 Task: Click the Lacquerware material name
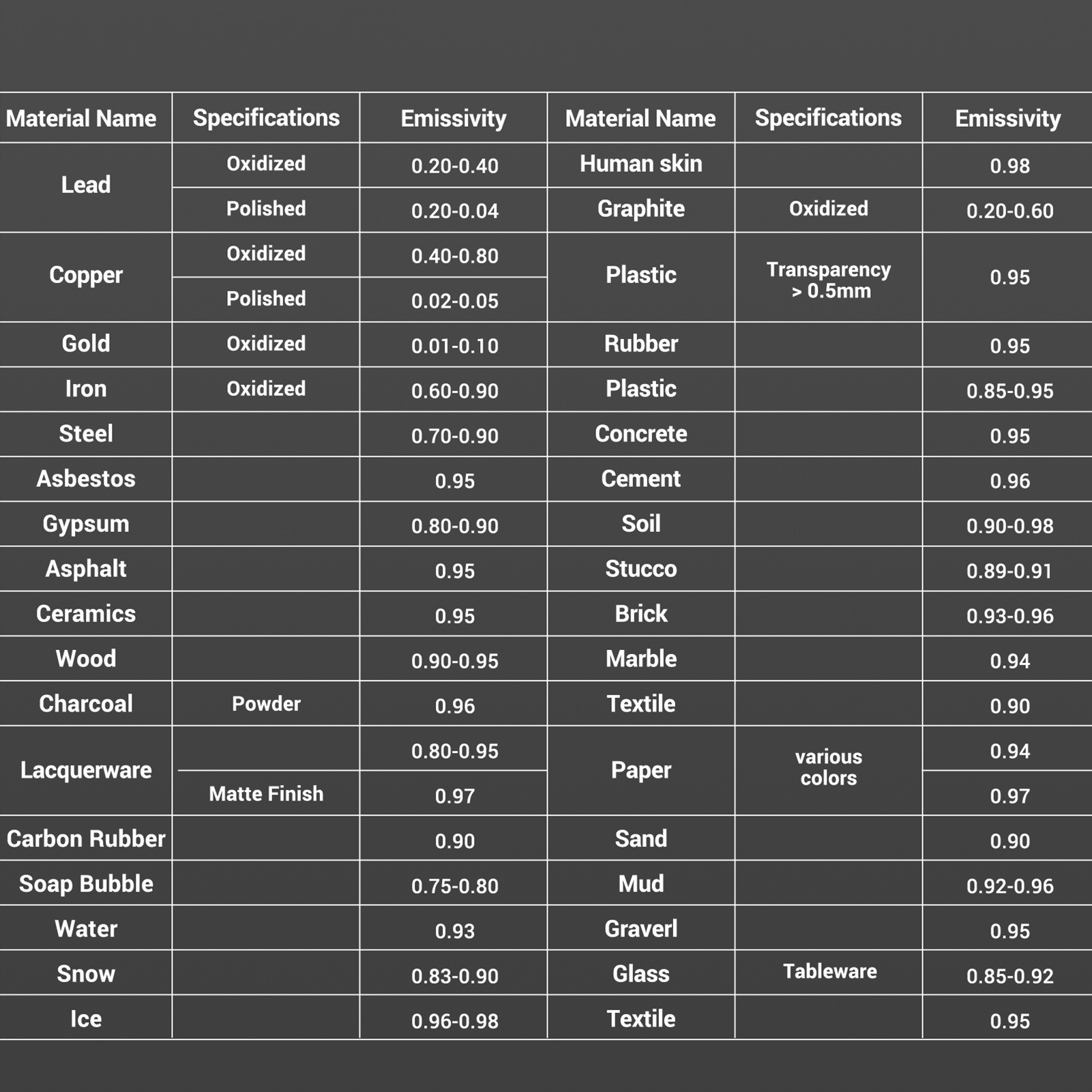click(86, 770)
